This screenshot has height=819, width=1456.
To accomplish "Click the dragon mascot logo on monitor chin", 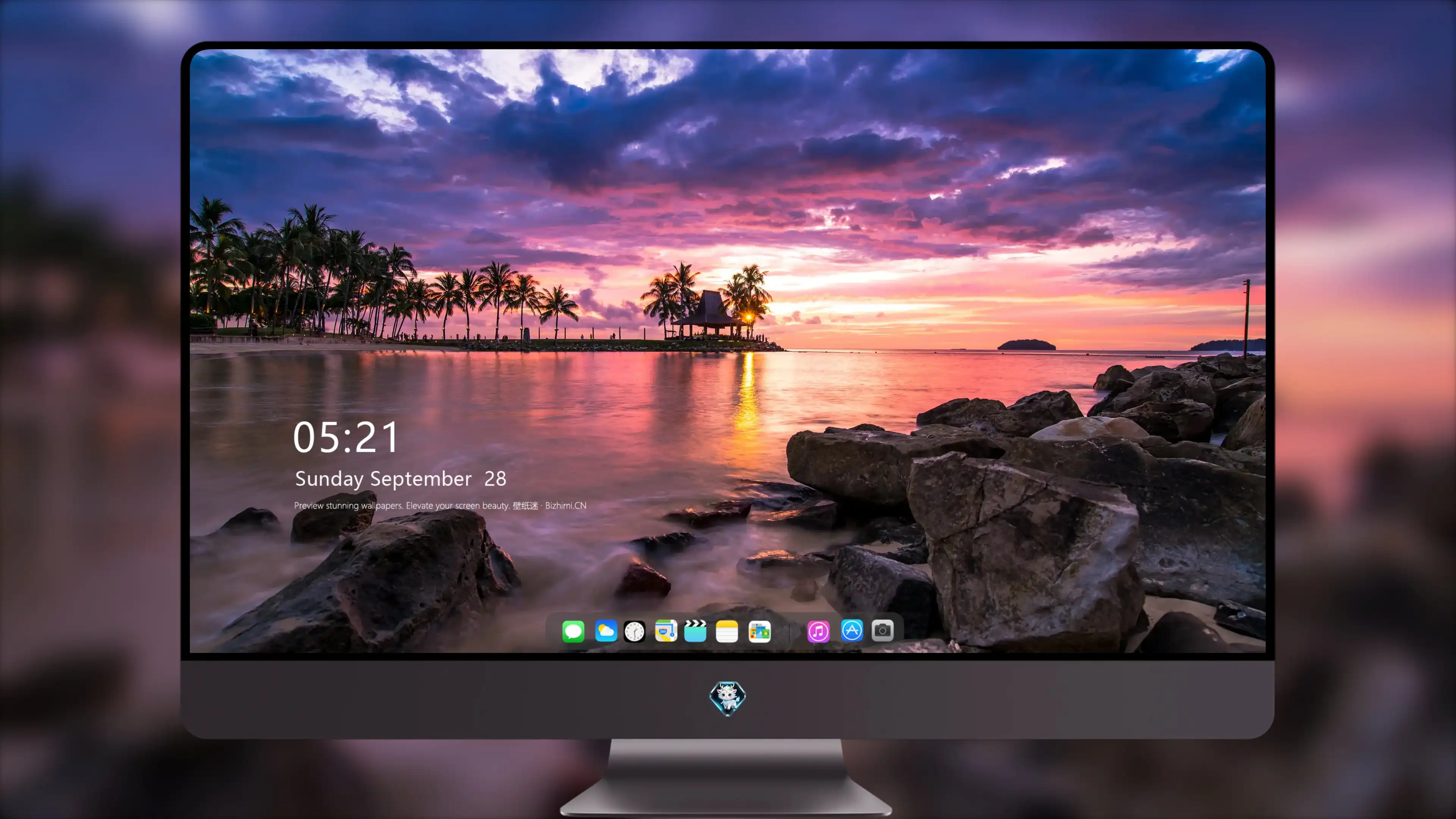I will pyautogui.click(x=728, y=698).
